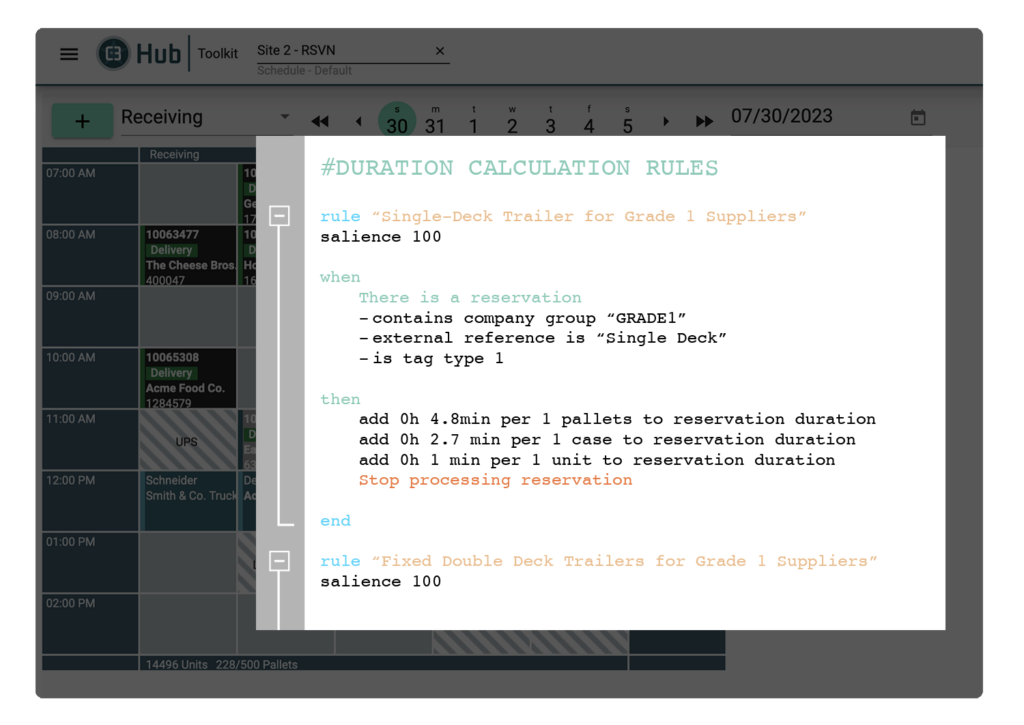
Task: Collapse the Fixed Double Deck Trailers rule
Action: click(x=280, y=560)
